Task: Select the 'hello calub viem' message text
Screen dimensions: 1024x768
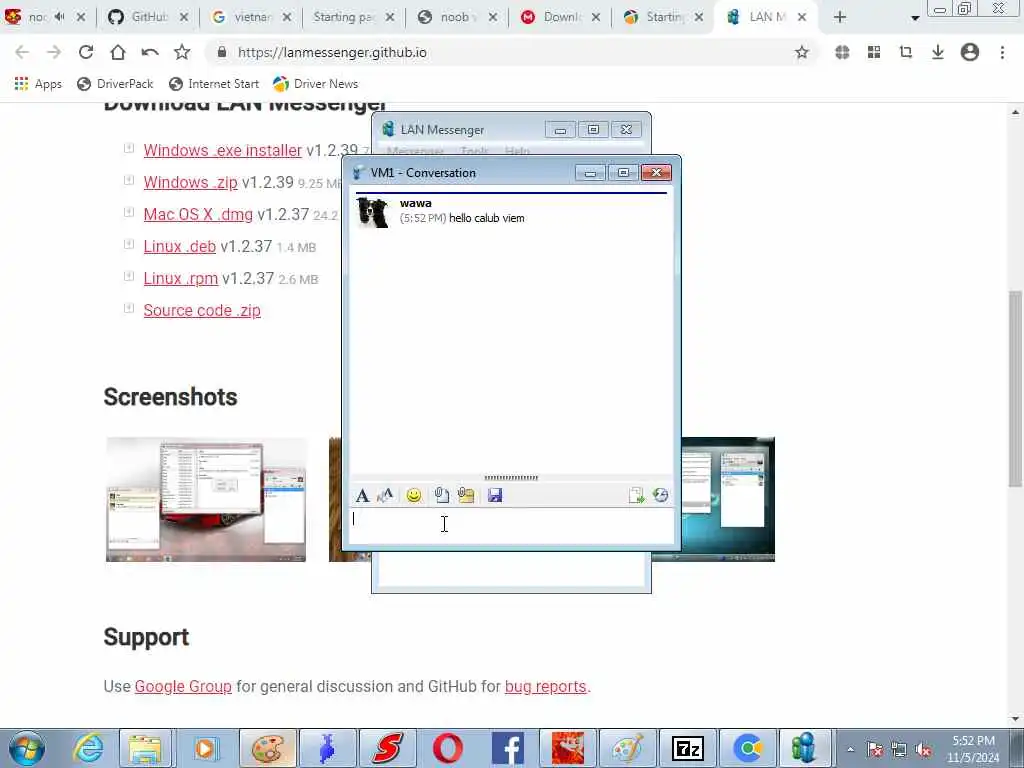Action: coord(487,218)
